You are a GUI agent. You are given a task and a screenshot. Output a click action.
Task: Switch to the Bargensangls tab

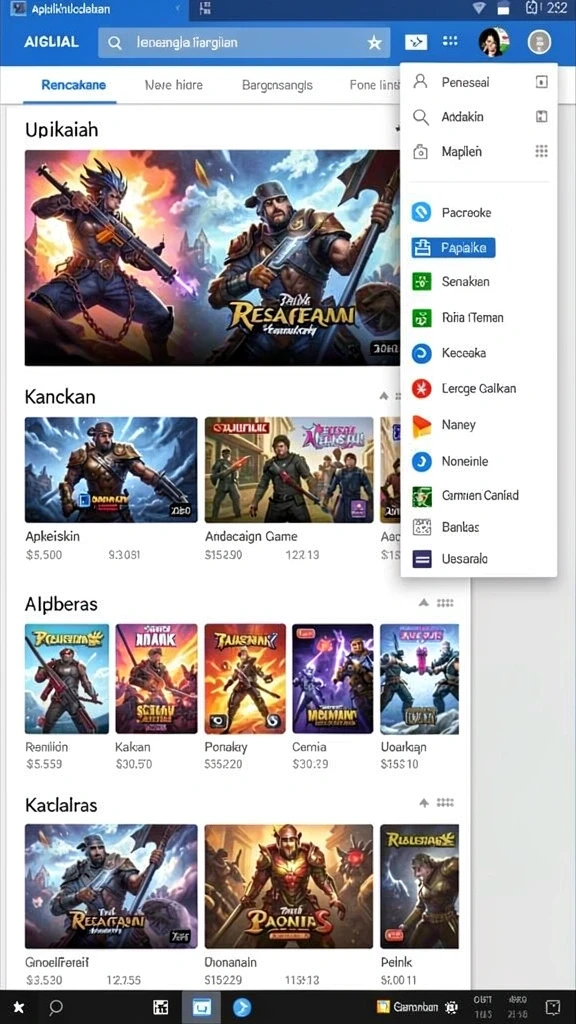click(278, 85)
